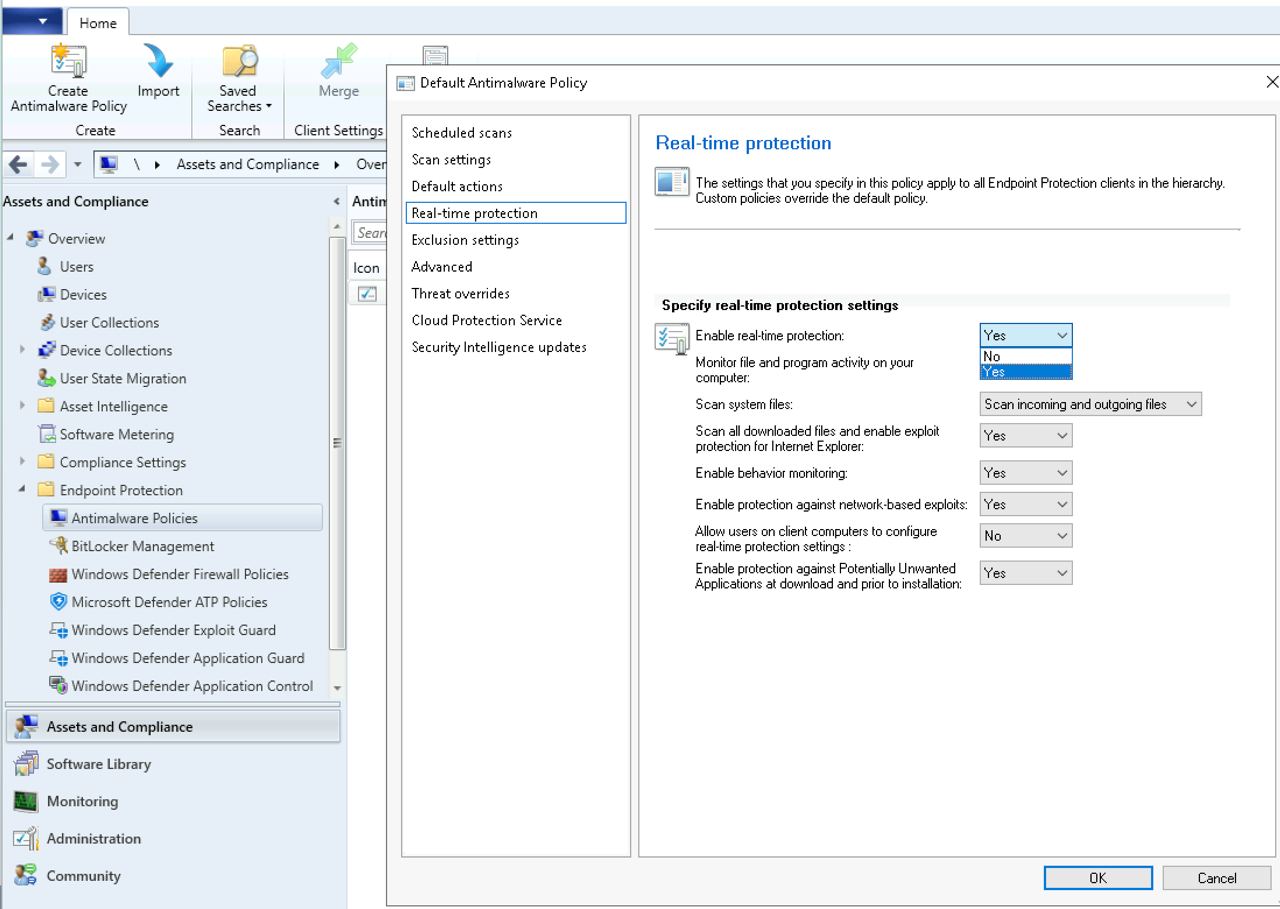Click the Assets and Compliance workspace icon
Image resolution: width=1280 pixels, height=909 pixels.
26,727
